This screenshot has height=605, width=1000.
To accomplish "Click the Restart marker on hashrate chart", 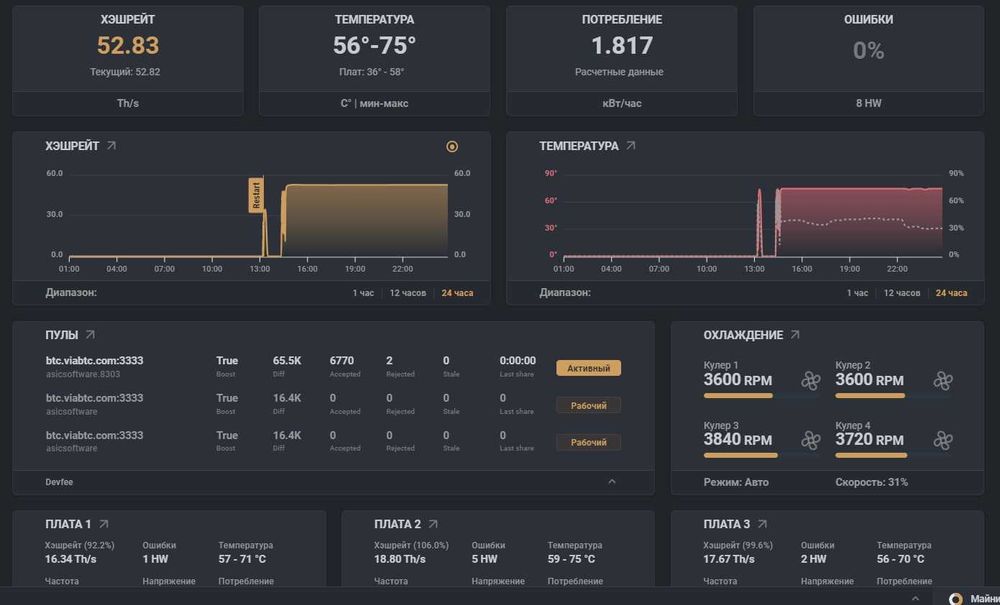I will [256, 196].
